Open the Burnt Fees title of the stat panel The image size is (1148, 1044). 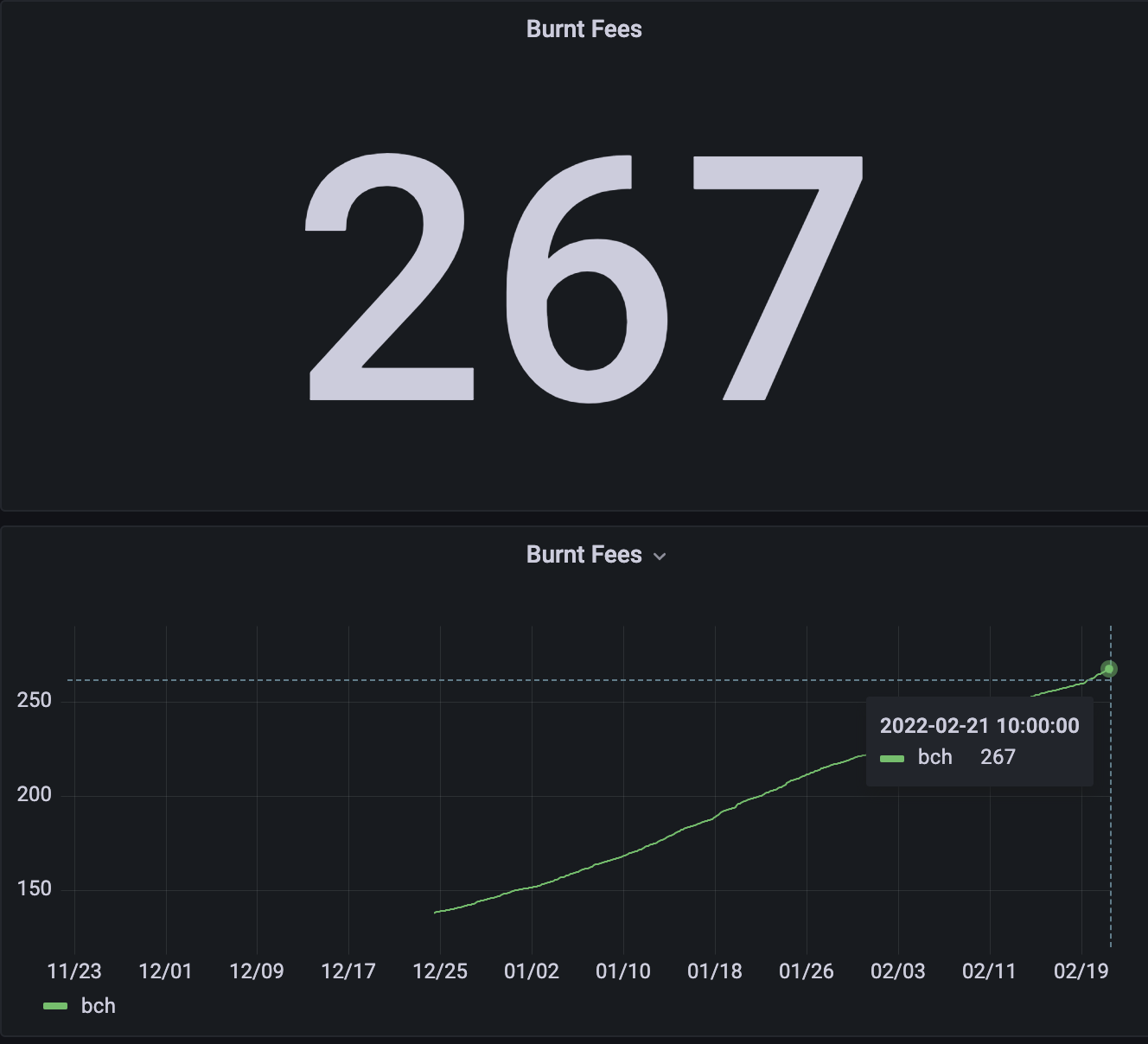tap(584, 29)
